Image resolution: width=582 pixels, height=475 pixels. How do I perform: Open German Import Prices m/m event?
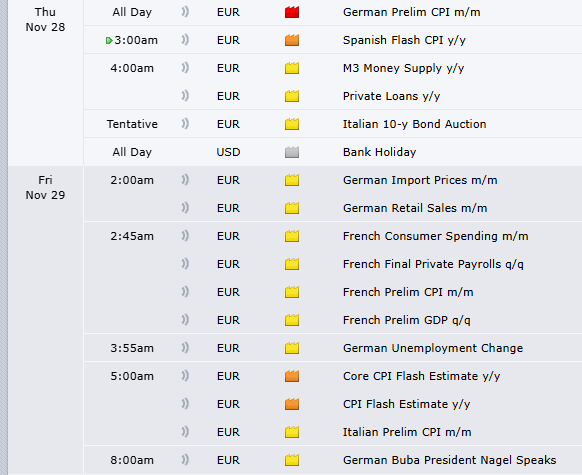tap(420, 180)
